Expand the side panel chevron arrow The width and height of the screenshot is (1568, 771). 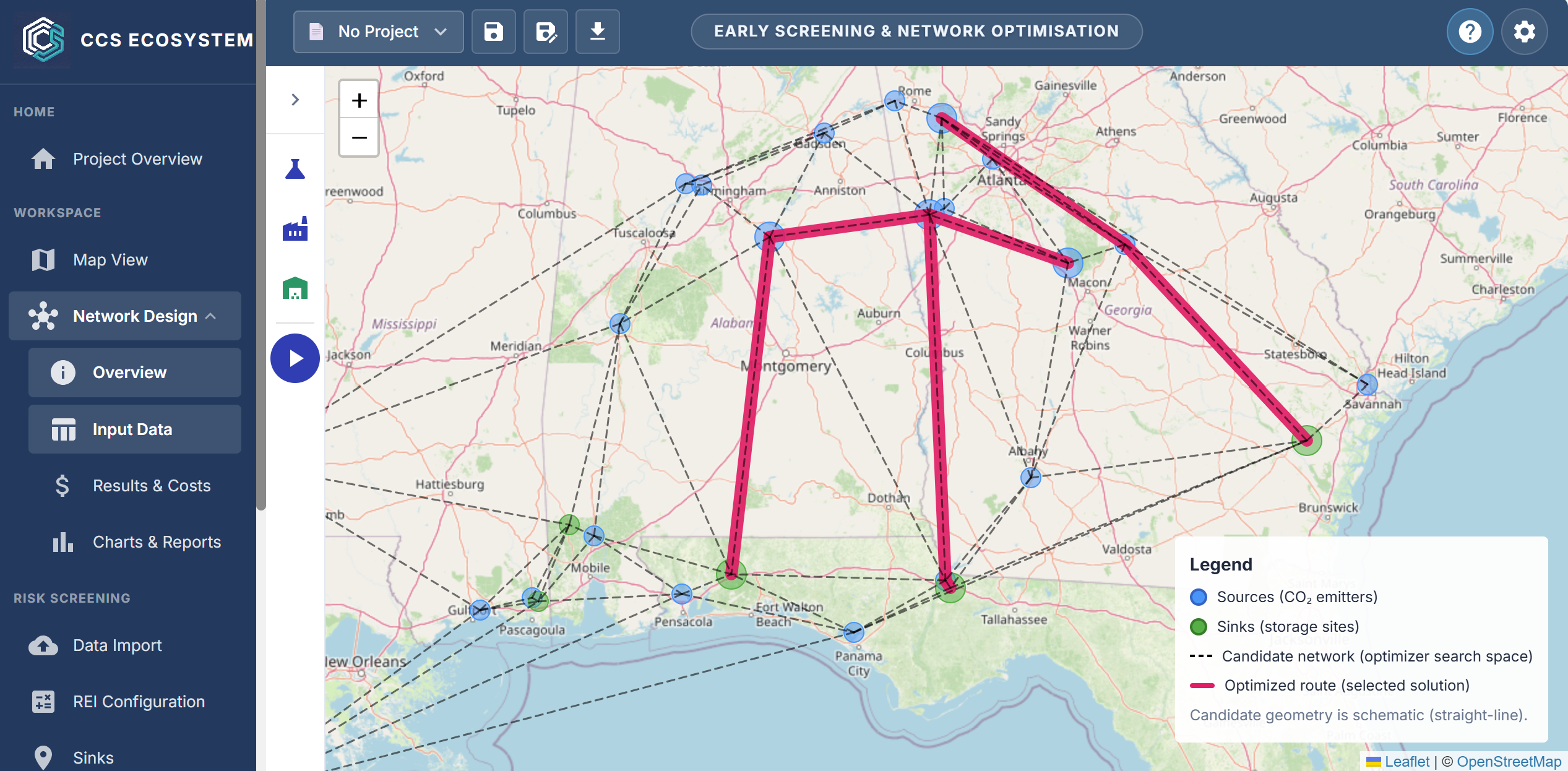(x=295, y=100)
